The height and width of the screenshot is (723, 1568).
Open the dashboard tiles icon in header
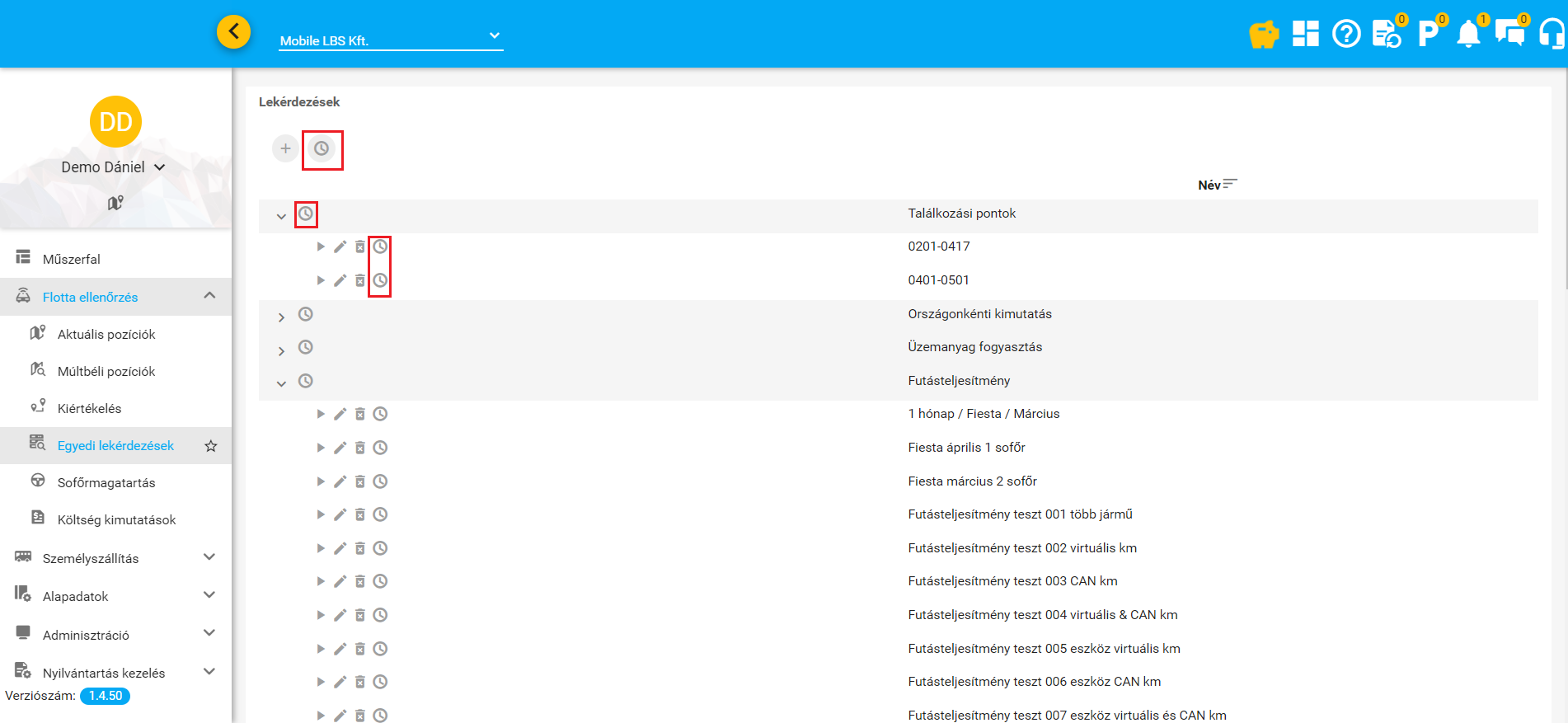[1305, 34]
